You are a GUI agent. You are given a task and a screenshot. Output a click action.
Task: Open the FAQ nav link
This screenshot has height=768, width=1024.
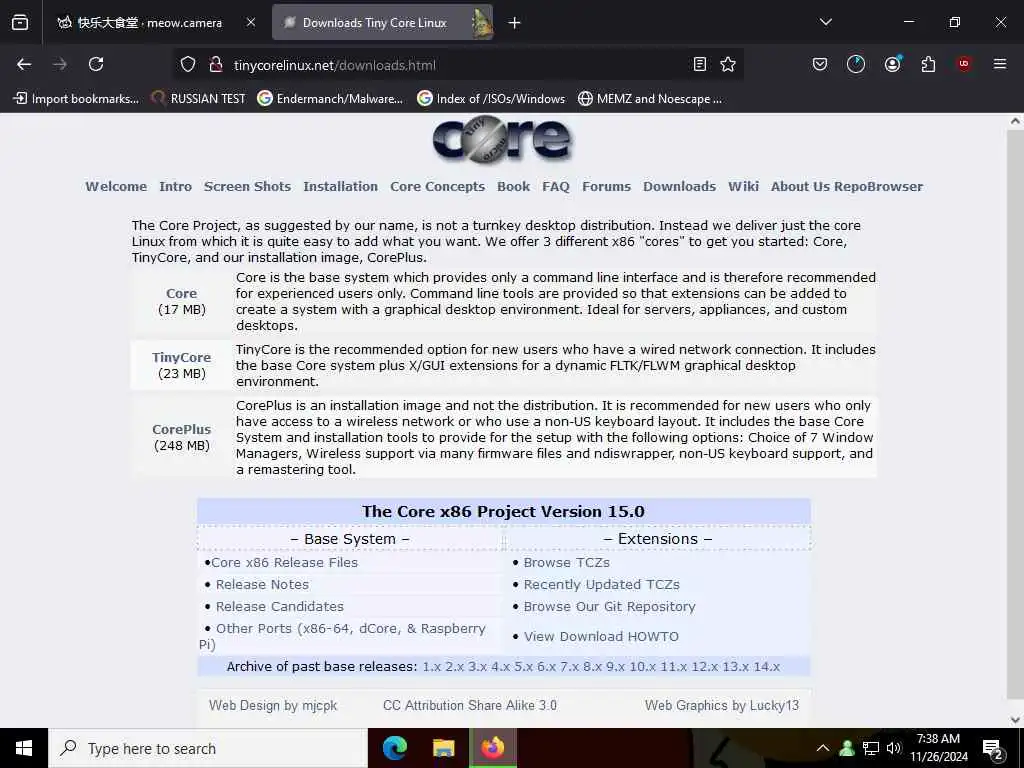(x=556, y=187)
